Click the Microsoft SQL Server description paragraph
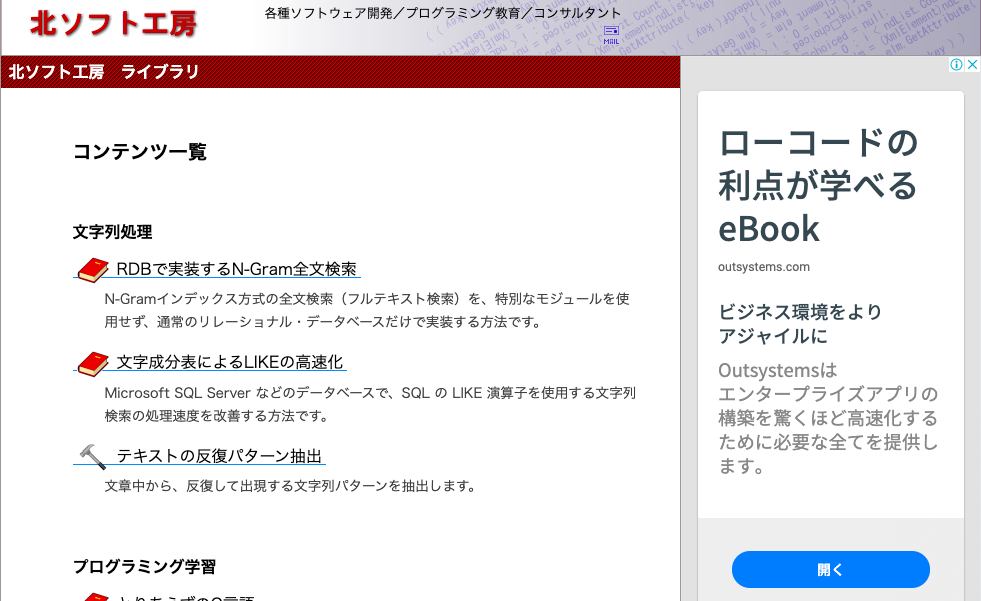Image resolution: width=981 pixels, height=601 pixels. pos(370,404)
